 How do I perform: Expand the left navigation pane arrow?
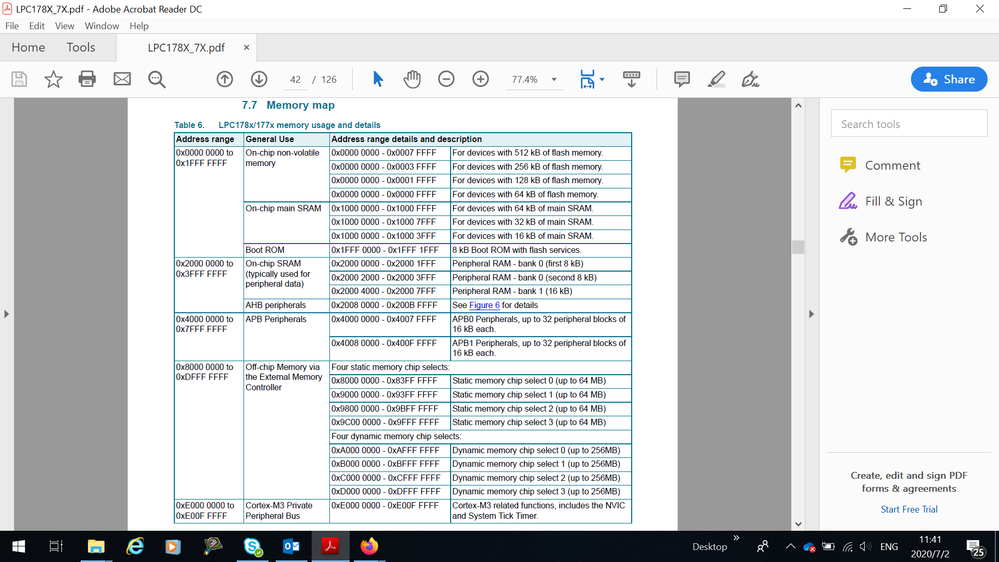pyautogui.click(x=6, y=313)
